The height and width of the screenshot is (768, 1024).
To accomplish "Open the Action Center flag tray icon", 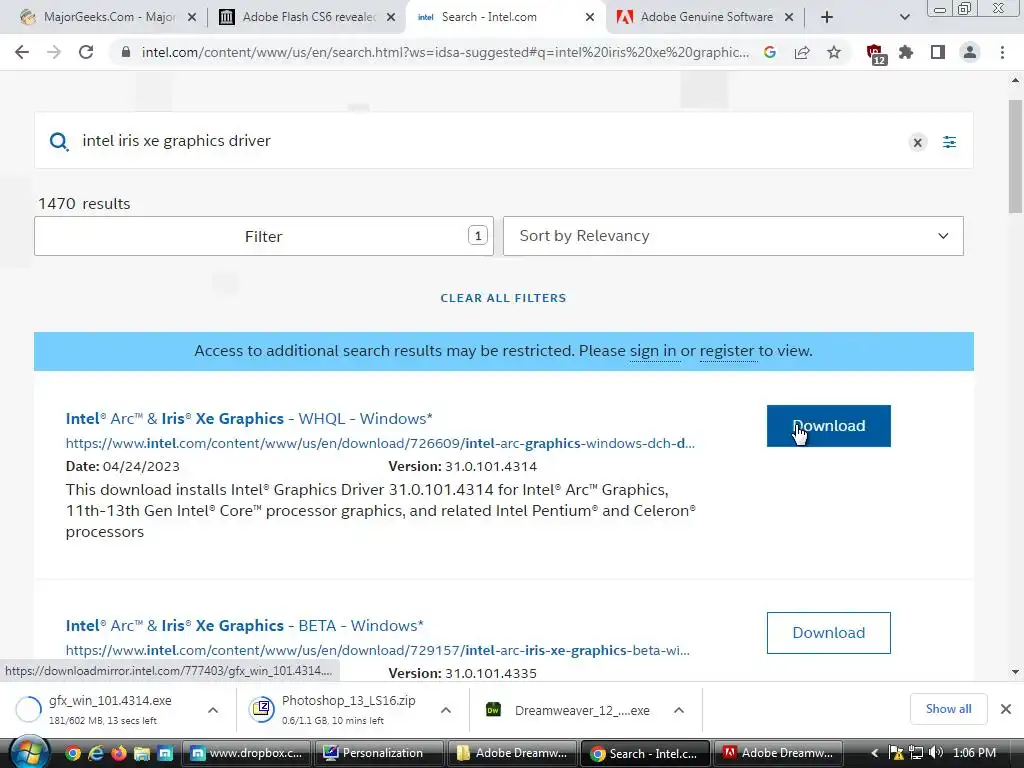I will [897, 753].
